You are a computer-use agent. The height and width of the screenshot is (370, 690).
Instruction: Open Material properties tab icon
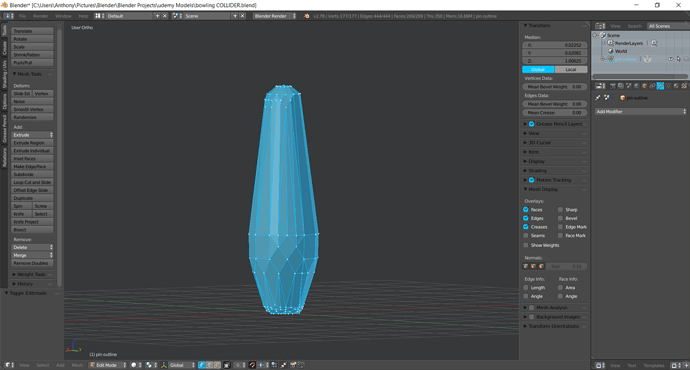tap(676, 86)
